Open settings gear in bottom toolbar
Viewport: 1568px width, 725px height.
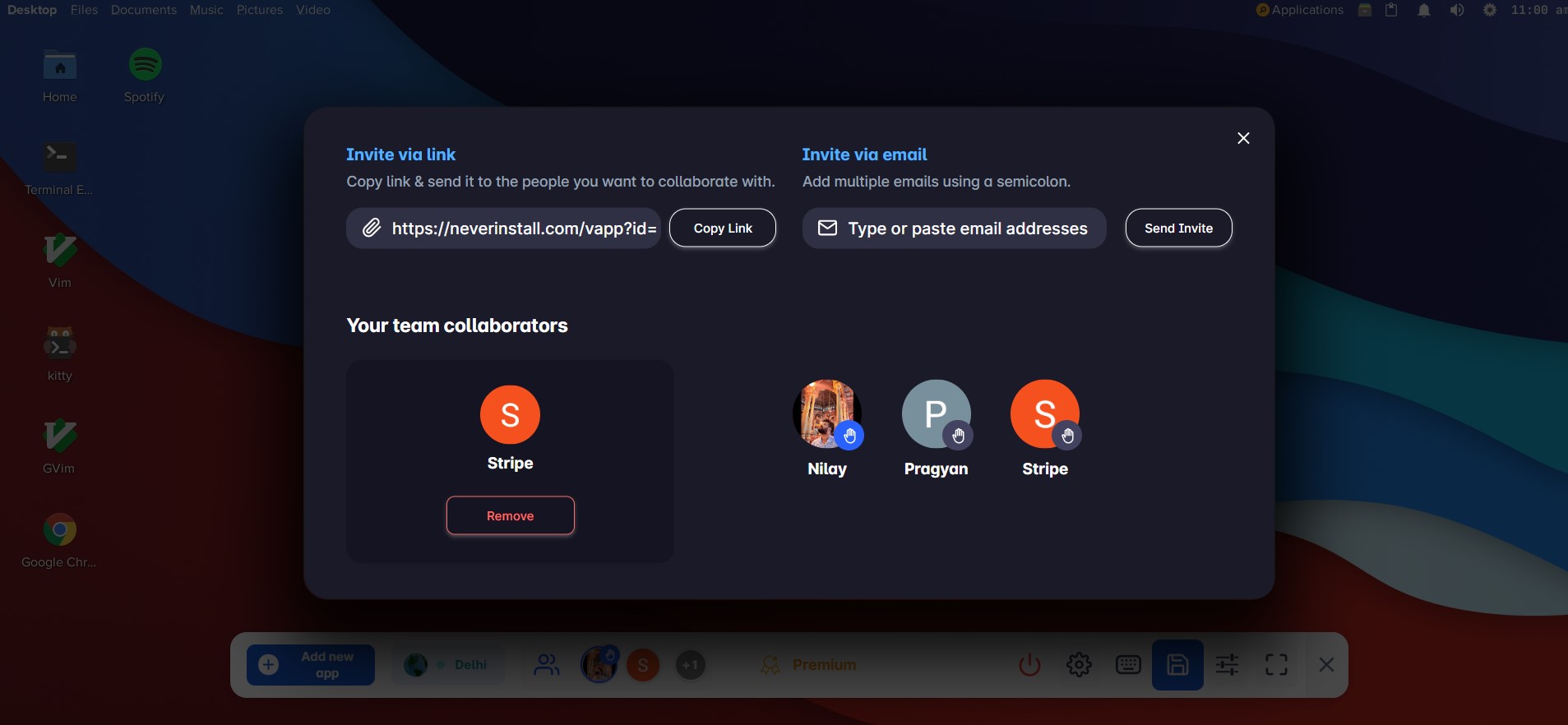pyautogui.click(x=1079, y=664)
